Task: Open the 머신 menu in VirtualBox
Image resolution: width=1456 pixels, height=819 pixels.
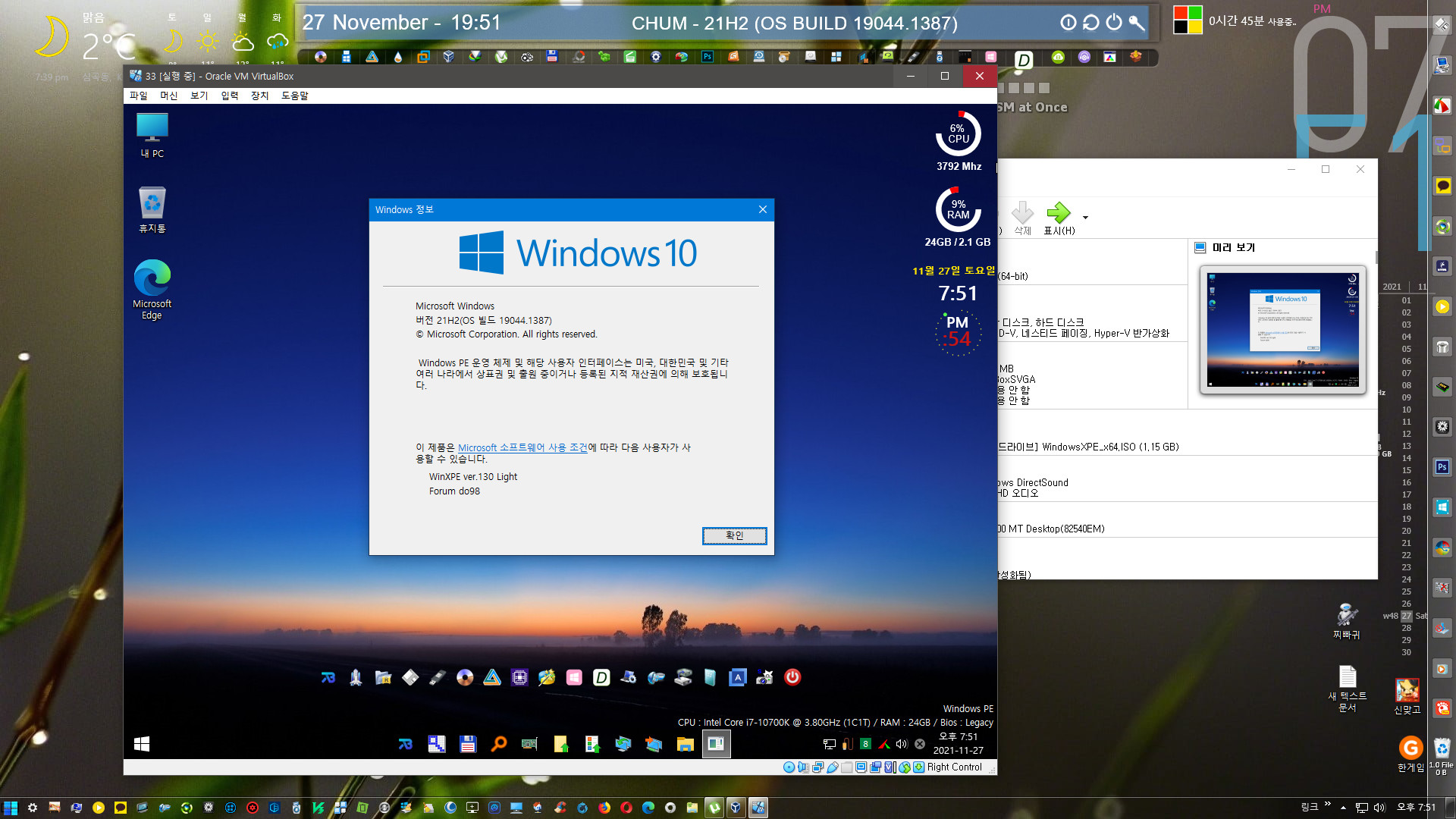Action: coord(168,96)
